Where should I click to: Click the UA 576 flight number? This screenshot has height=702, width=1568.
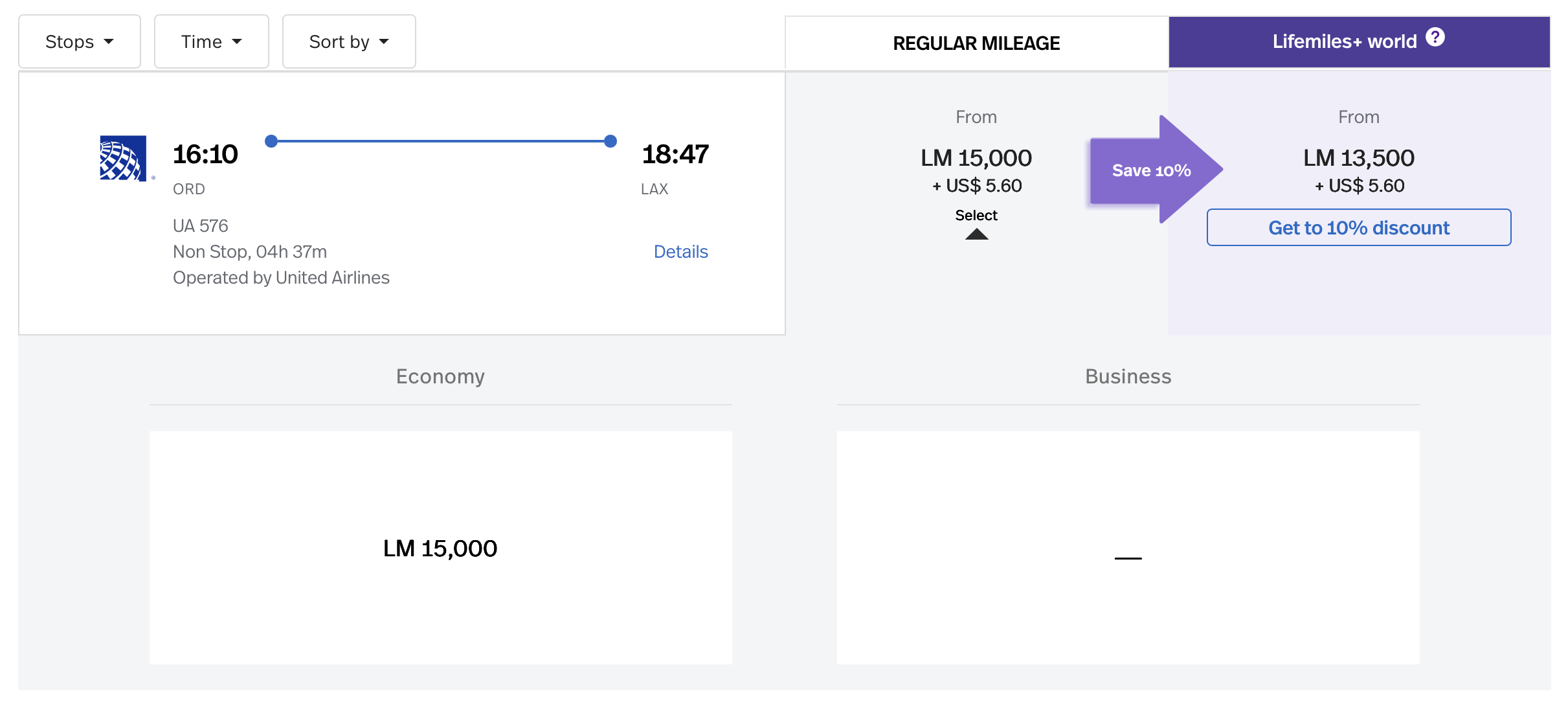[200, 225]
